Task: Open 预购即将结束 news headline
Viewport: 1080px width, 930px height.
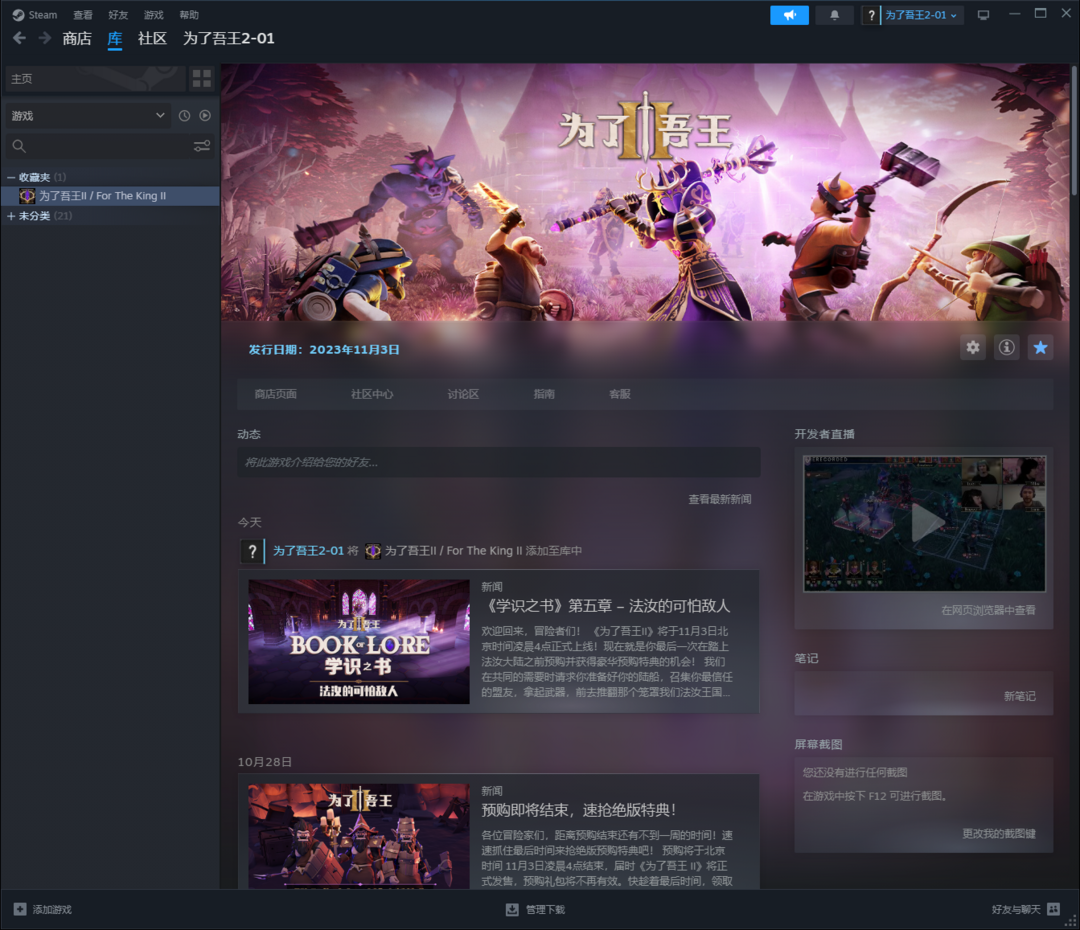Action: (x=579, y=810)
